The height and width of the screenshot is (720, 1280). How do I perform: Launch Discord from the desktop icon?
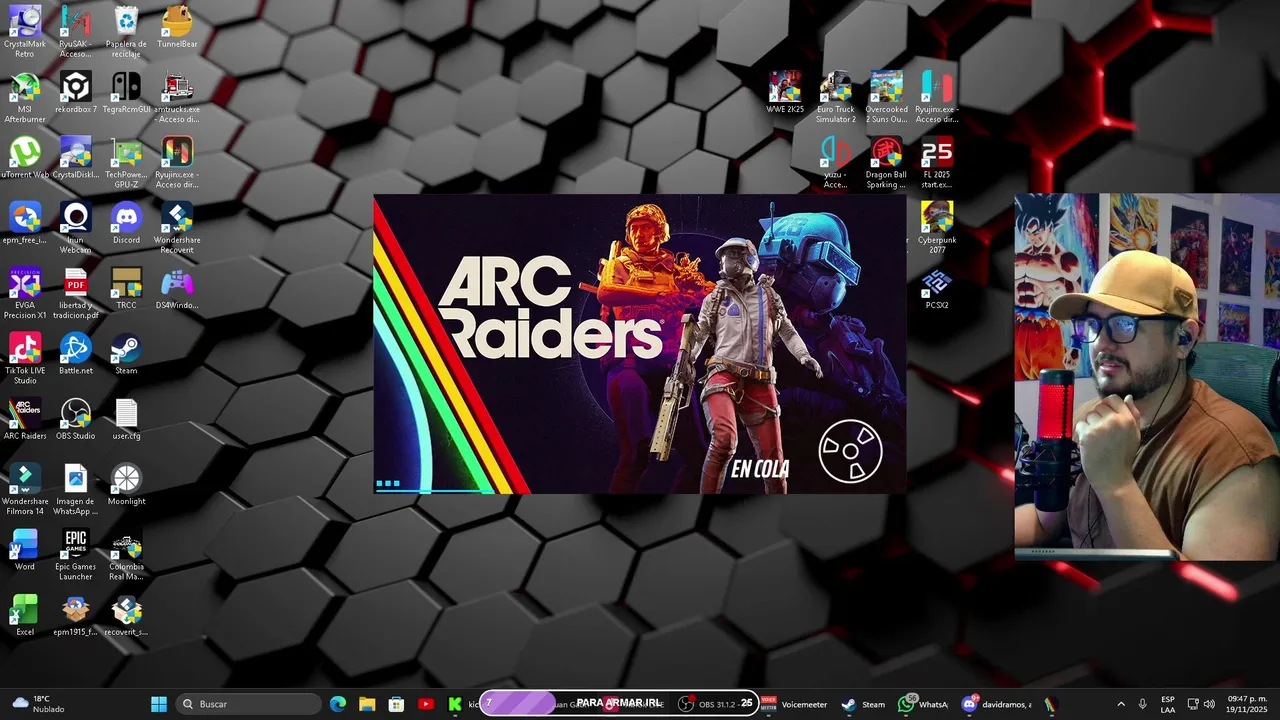point(126,224)
